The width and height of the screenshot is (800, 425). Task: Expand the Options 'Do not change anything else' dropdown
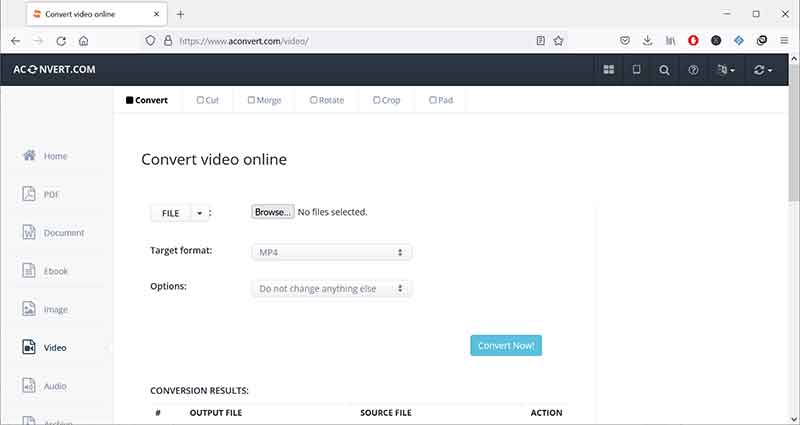(331, 289)
